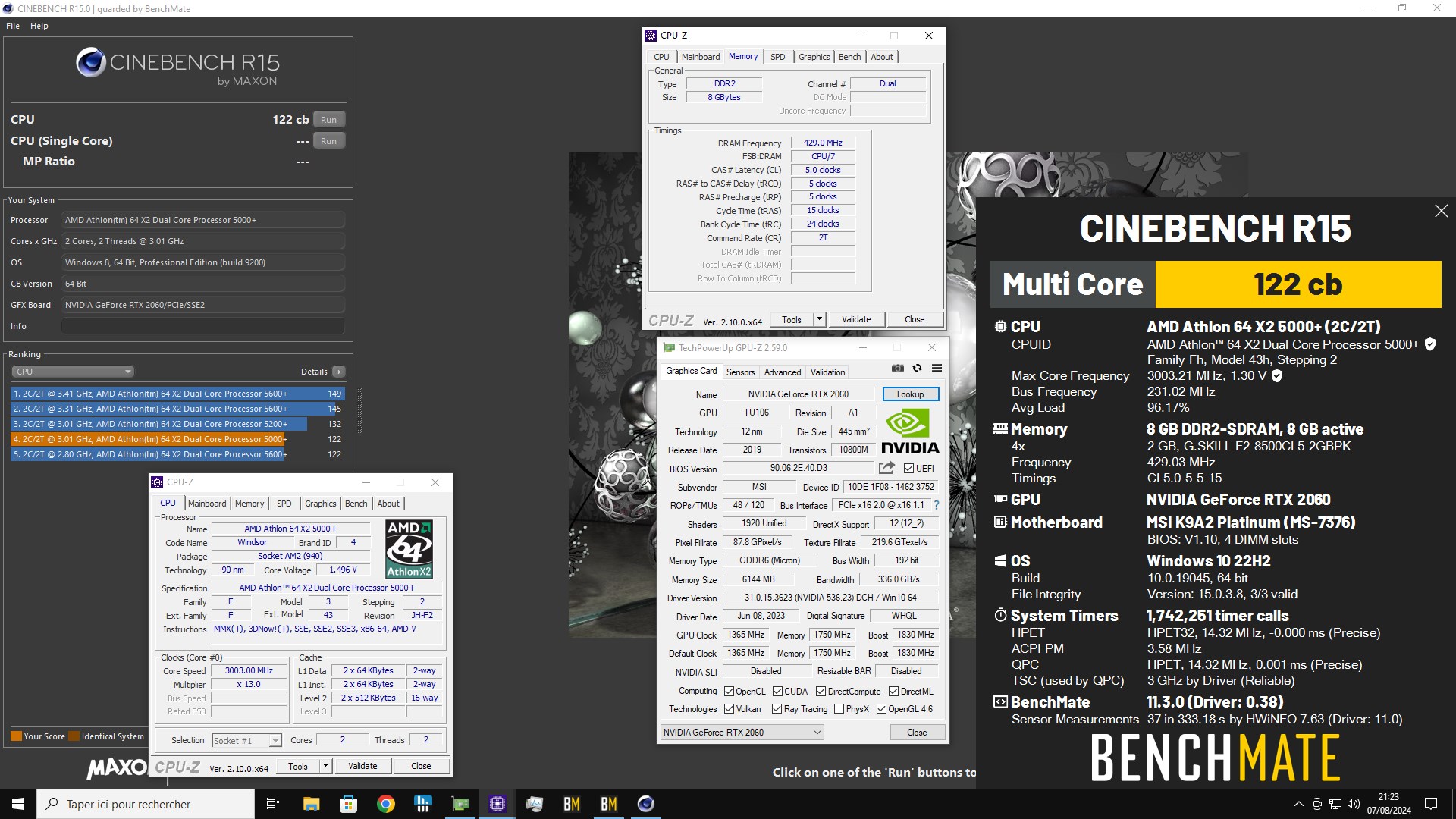Click the Bus Interface question mark icon
The image size is (1456, 819).
coord(936,505)
